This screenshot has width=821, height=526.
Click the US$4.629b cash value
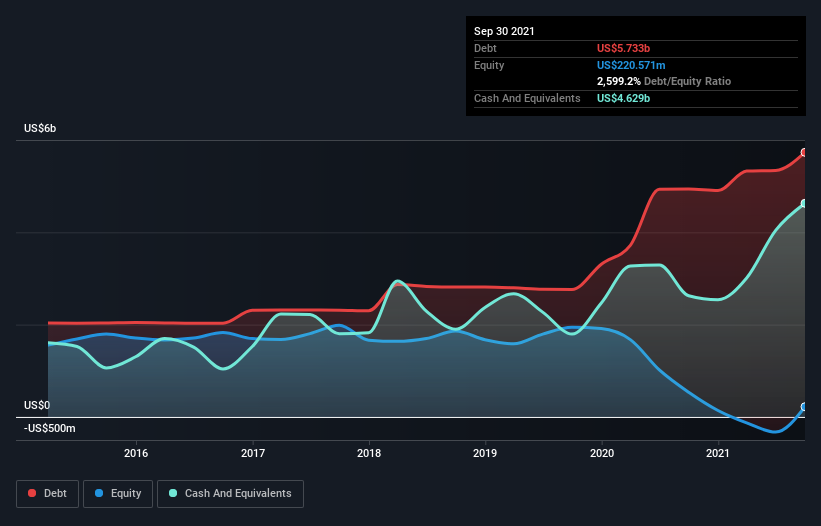[x=624, y=98]
